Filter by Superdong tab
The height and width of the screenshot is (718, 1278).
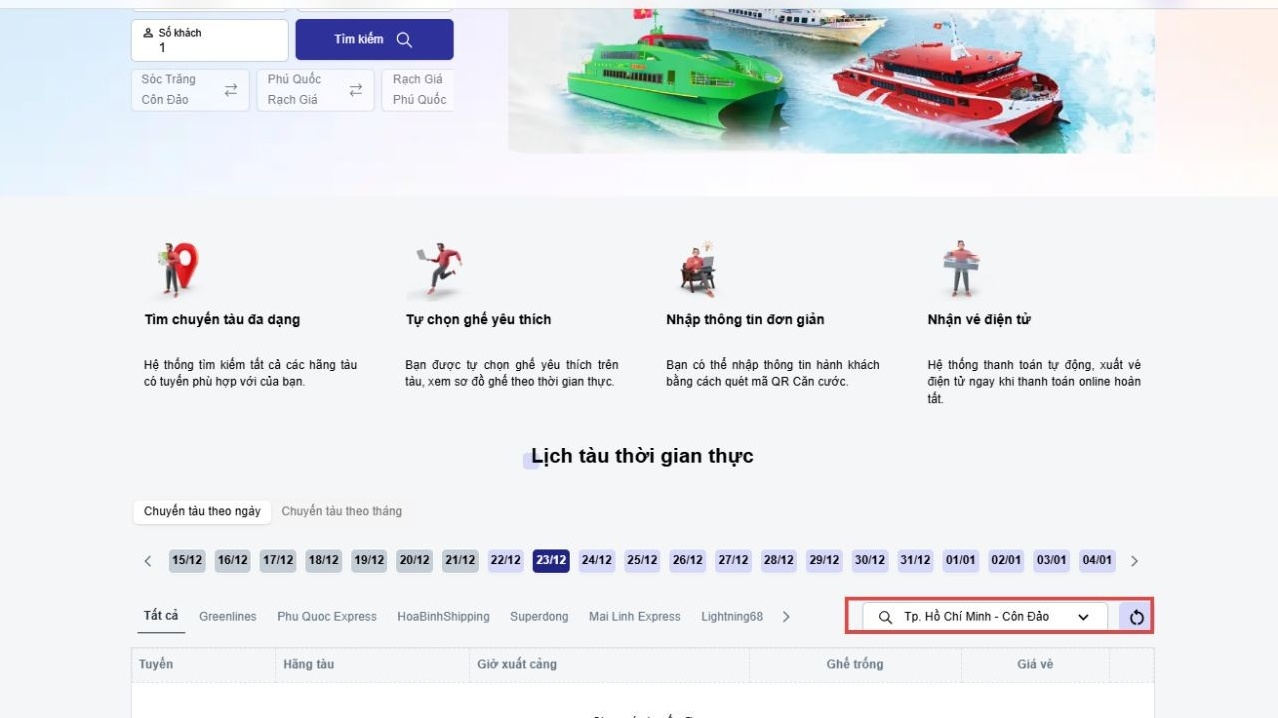coord(539,617)
